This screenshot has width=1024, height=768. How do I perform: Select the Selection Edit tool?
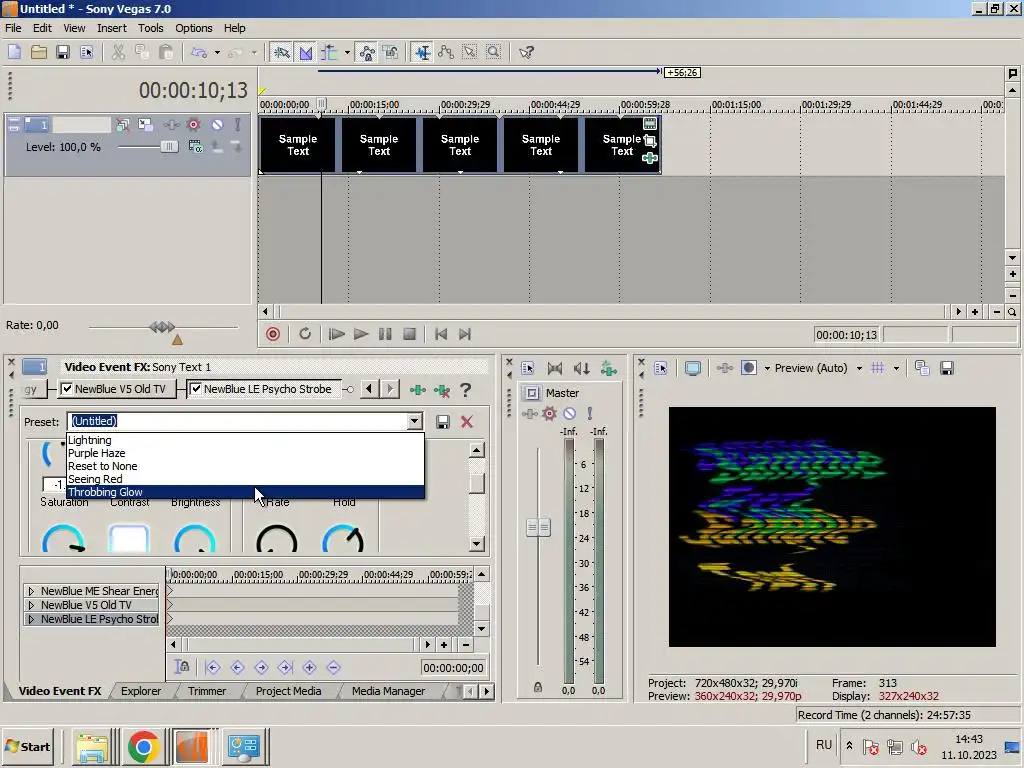tap(470, 52)
